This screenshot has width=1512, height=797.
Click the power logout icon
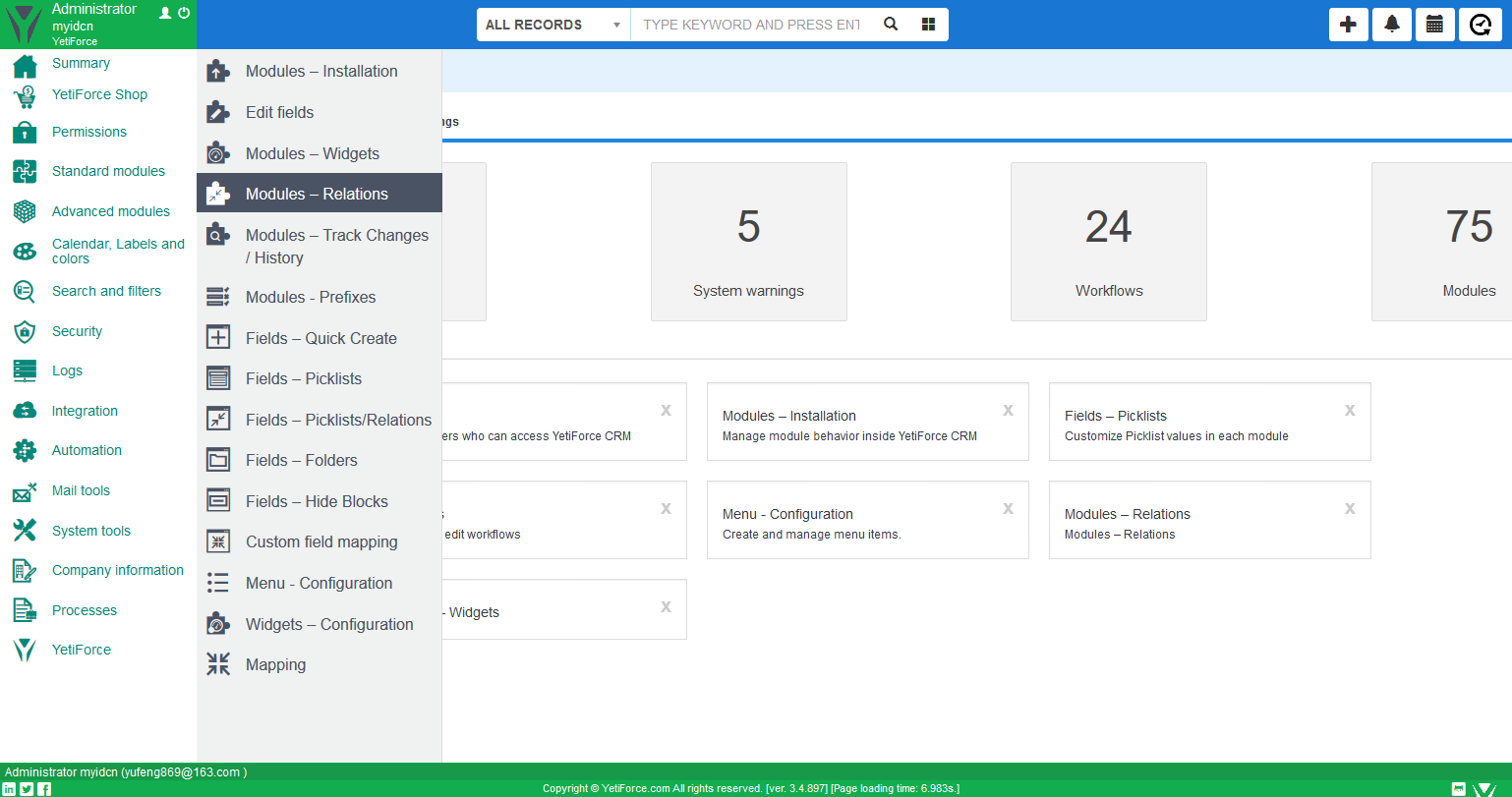click(184, 13)
